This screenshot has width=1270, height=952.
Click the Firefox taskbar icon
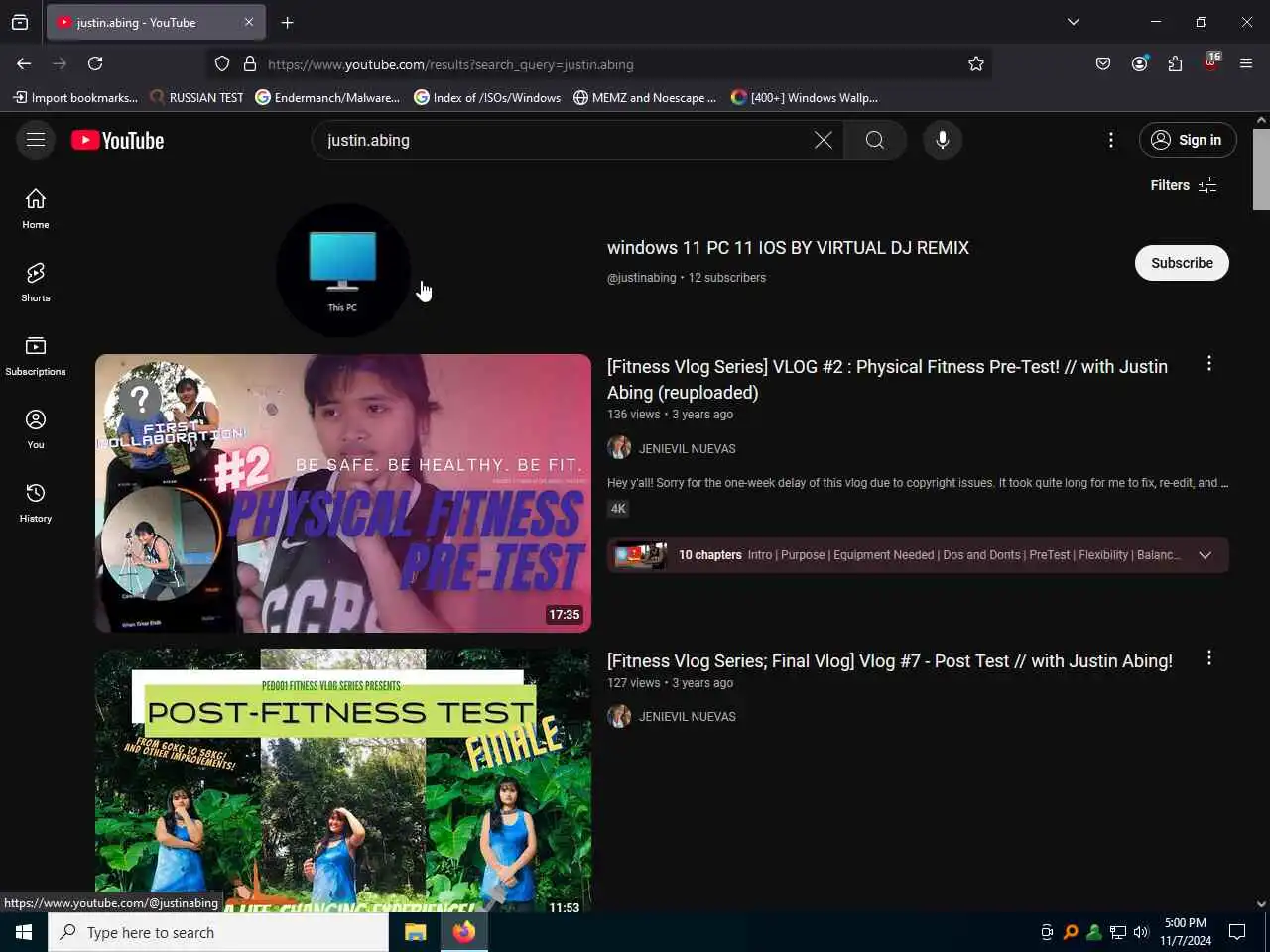click(x=463, y=932)
